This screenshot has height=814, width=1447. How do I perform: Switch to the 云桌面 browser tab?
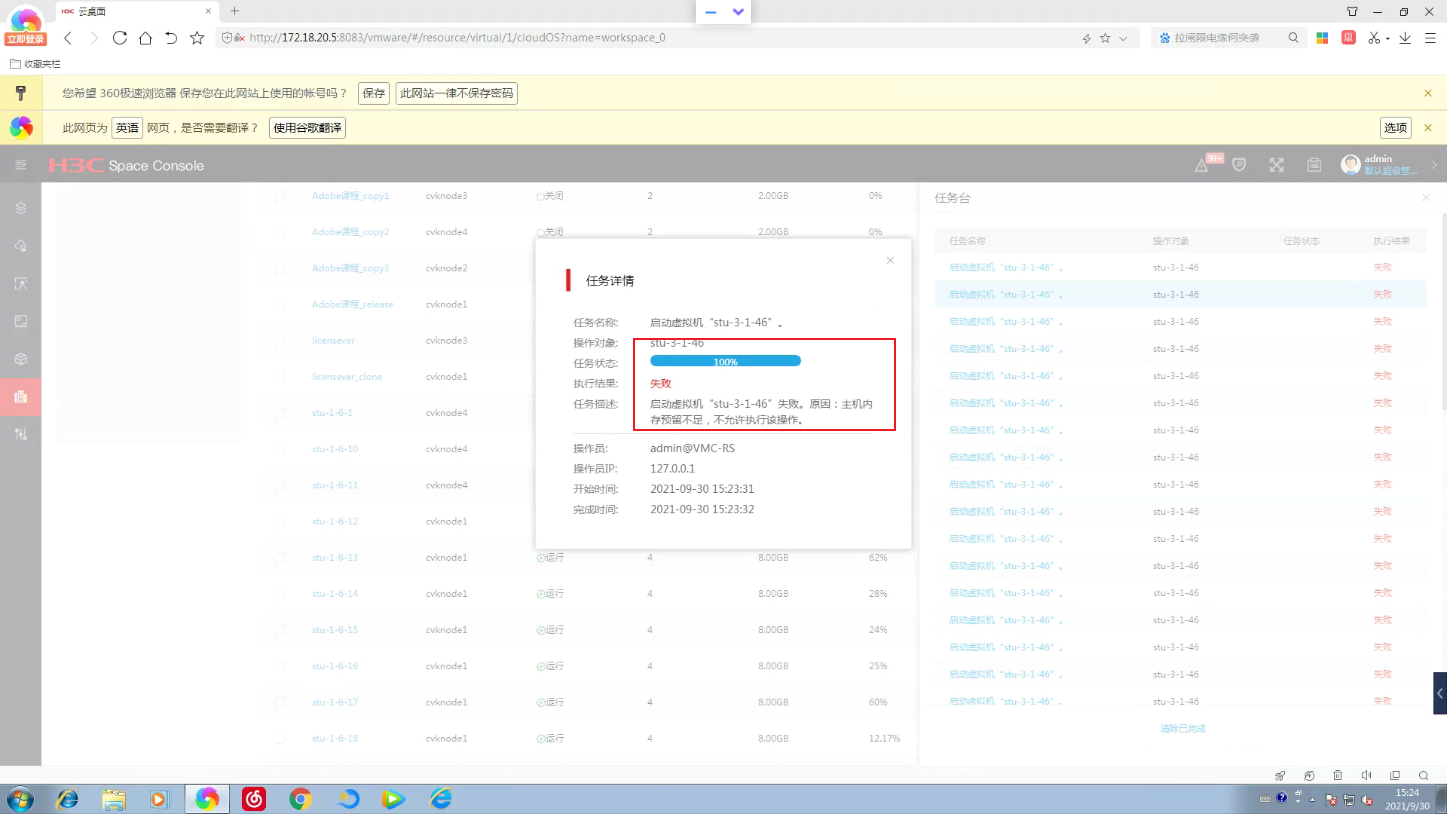90,12
